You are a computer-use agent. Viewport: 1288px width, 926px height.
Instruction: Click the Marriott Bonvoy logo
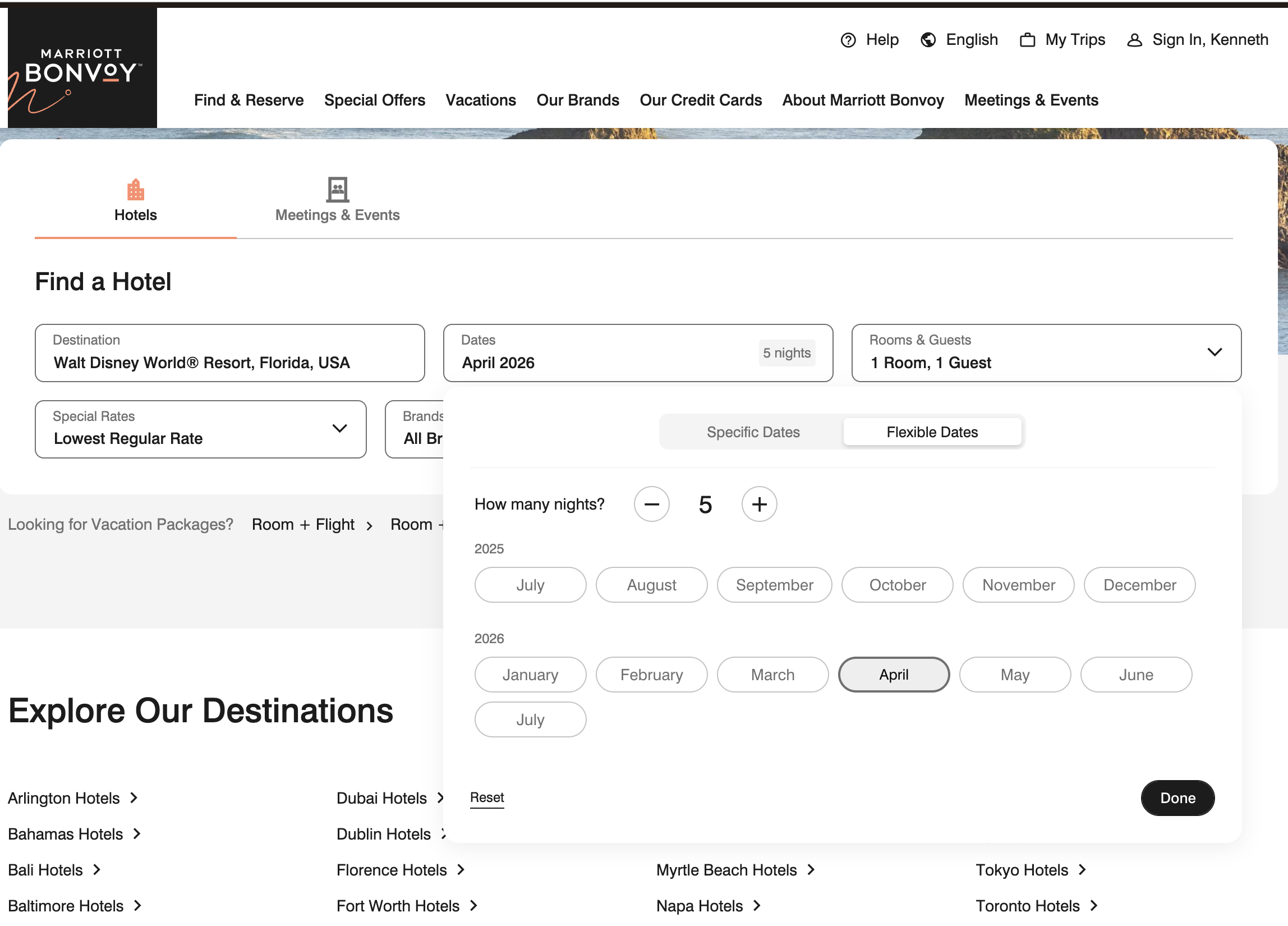click(82, 68)
